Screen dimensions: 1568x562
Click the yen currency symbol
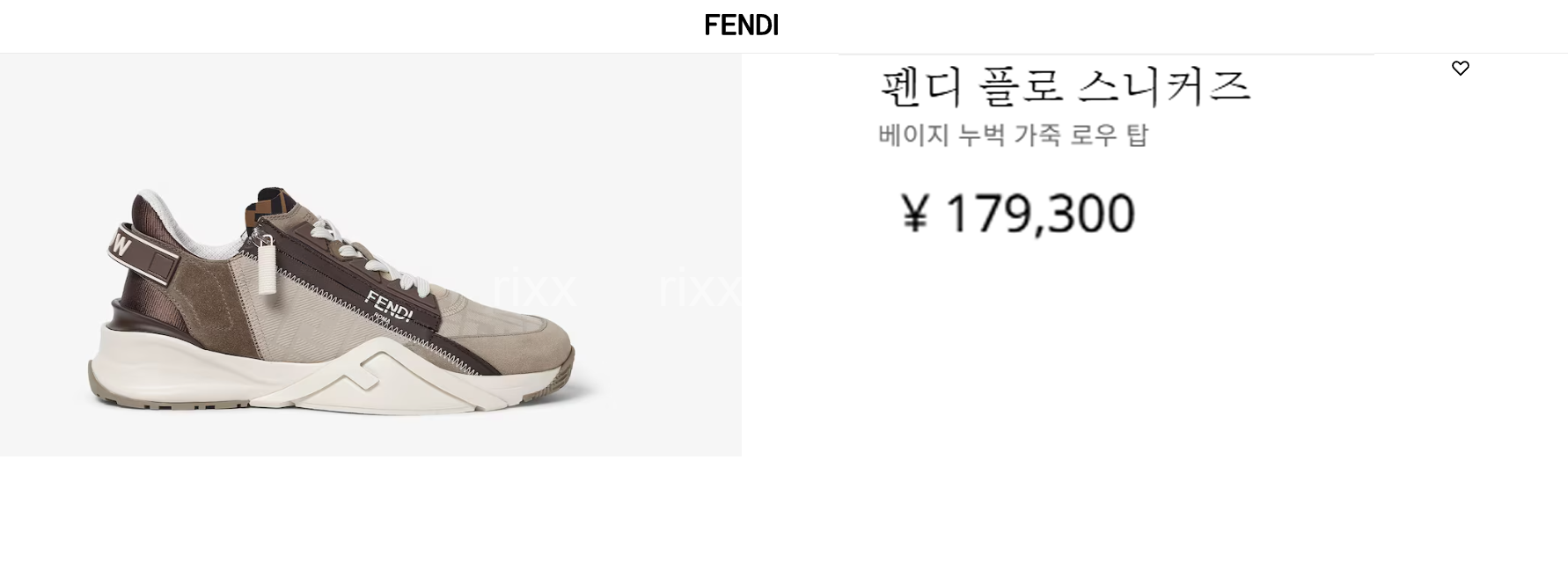point(915,214)
